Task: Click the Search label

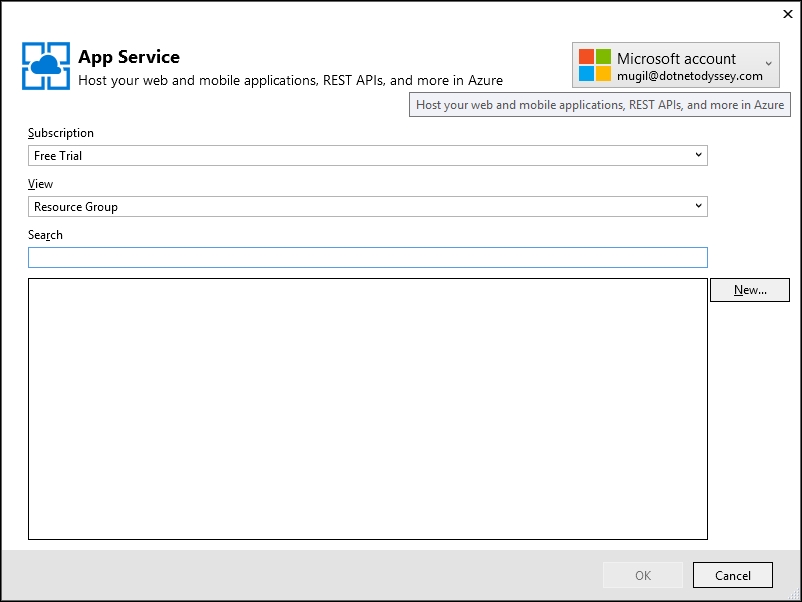Action: tap(45, 235)
